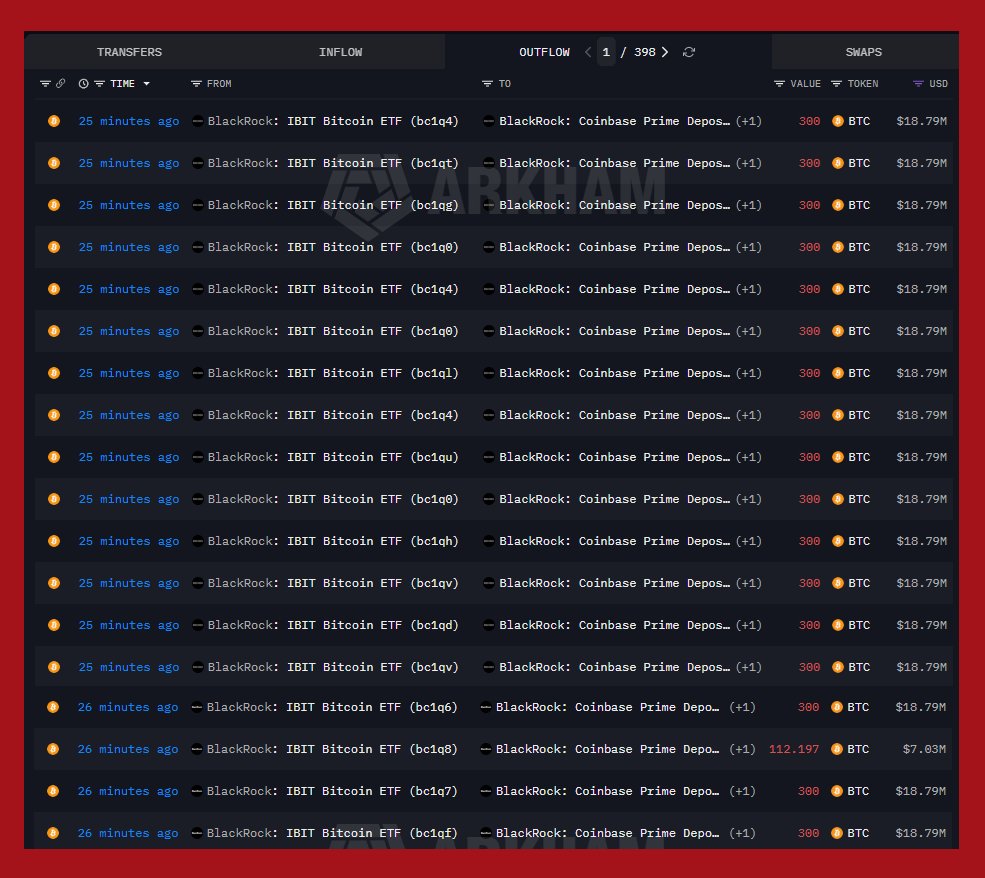Open Coinbase Prime Deposit recipient in bc1q7 row

click(x=607, y=791)
